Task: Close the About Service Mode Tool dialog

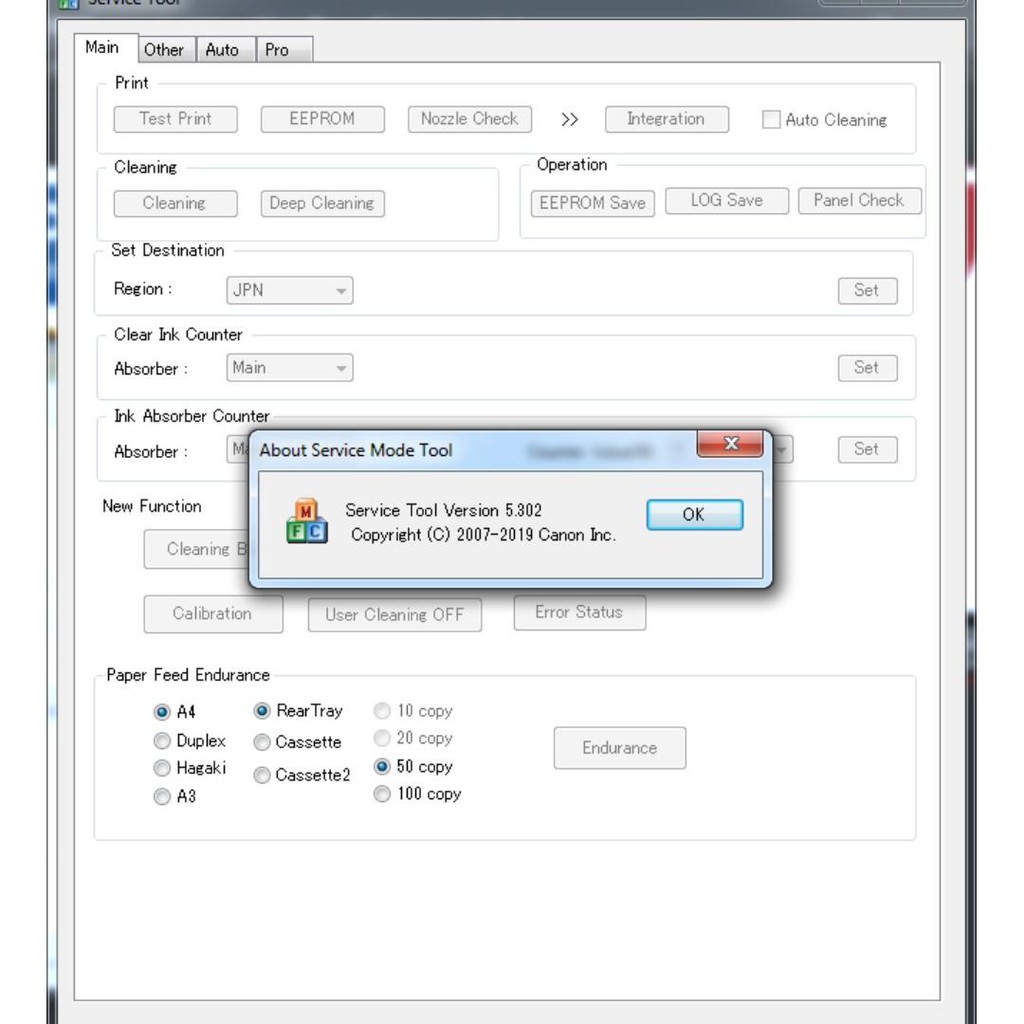Action: tap(730, 444)
